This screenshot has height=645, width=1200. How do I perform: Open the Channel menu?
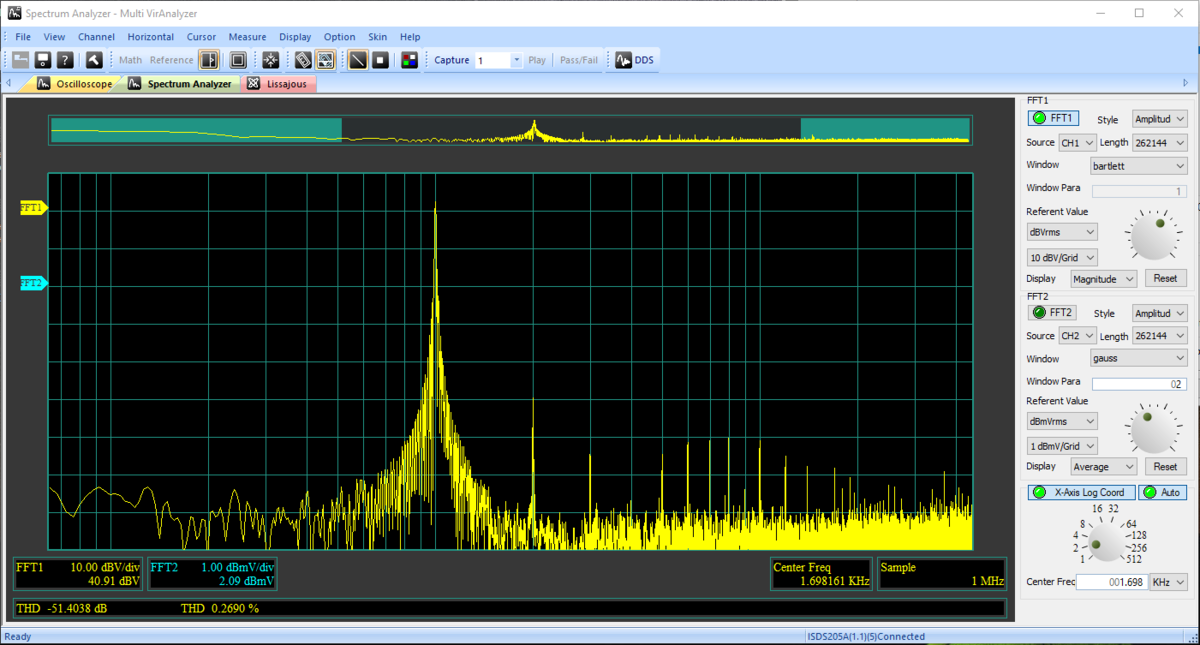(97, 37)
